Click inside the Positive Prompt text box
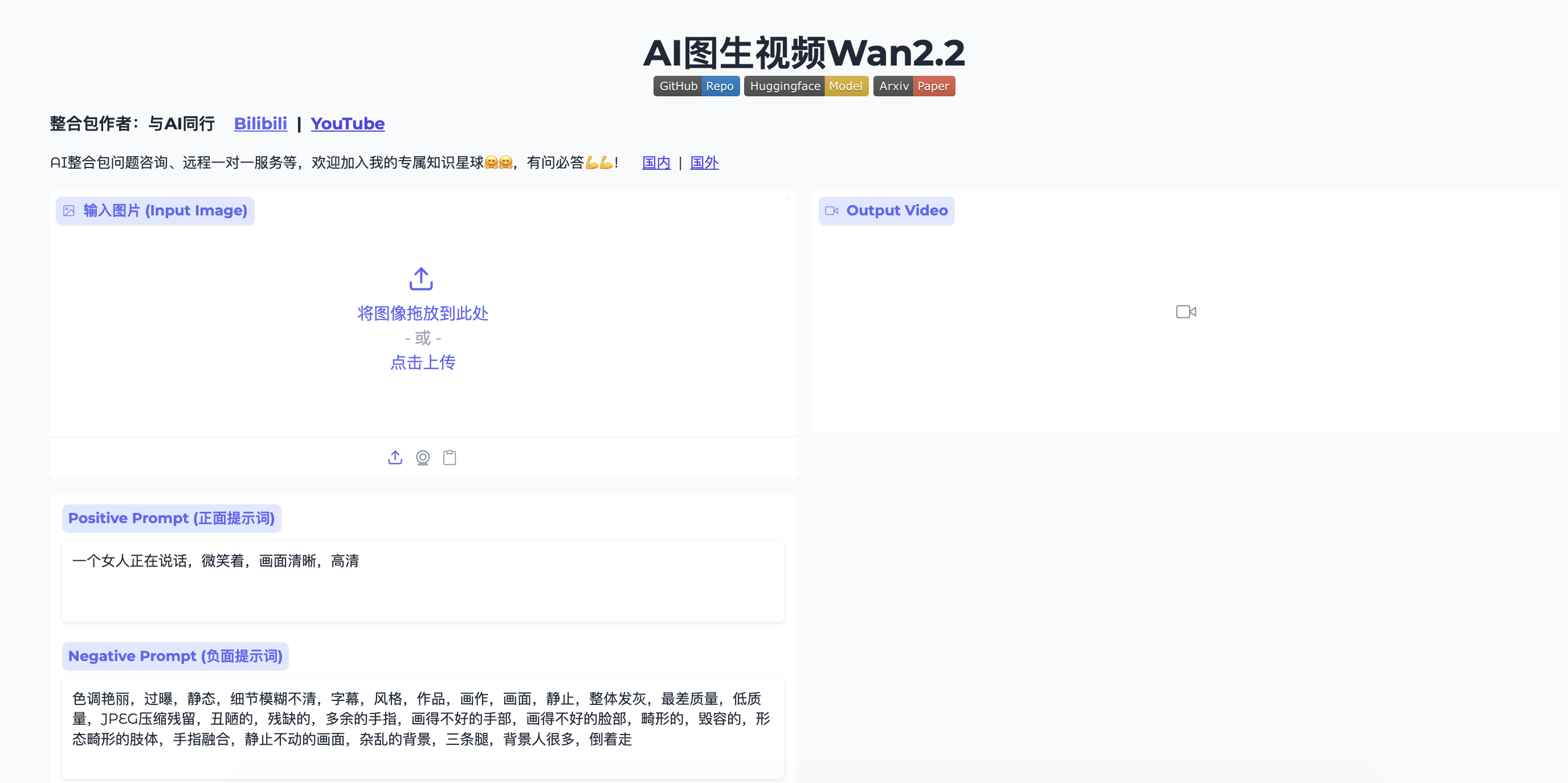 click(422, 580)
